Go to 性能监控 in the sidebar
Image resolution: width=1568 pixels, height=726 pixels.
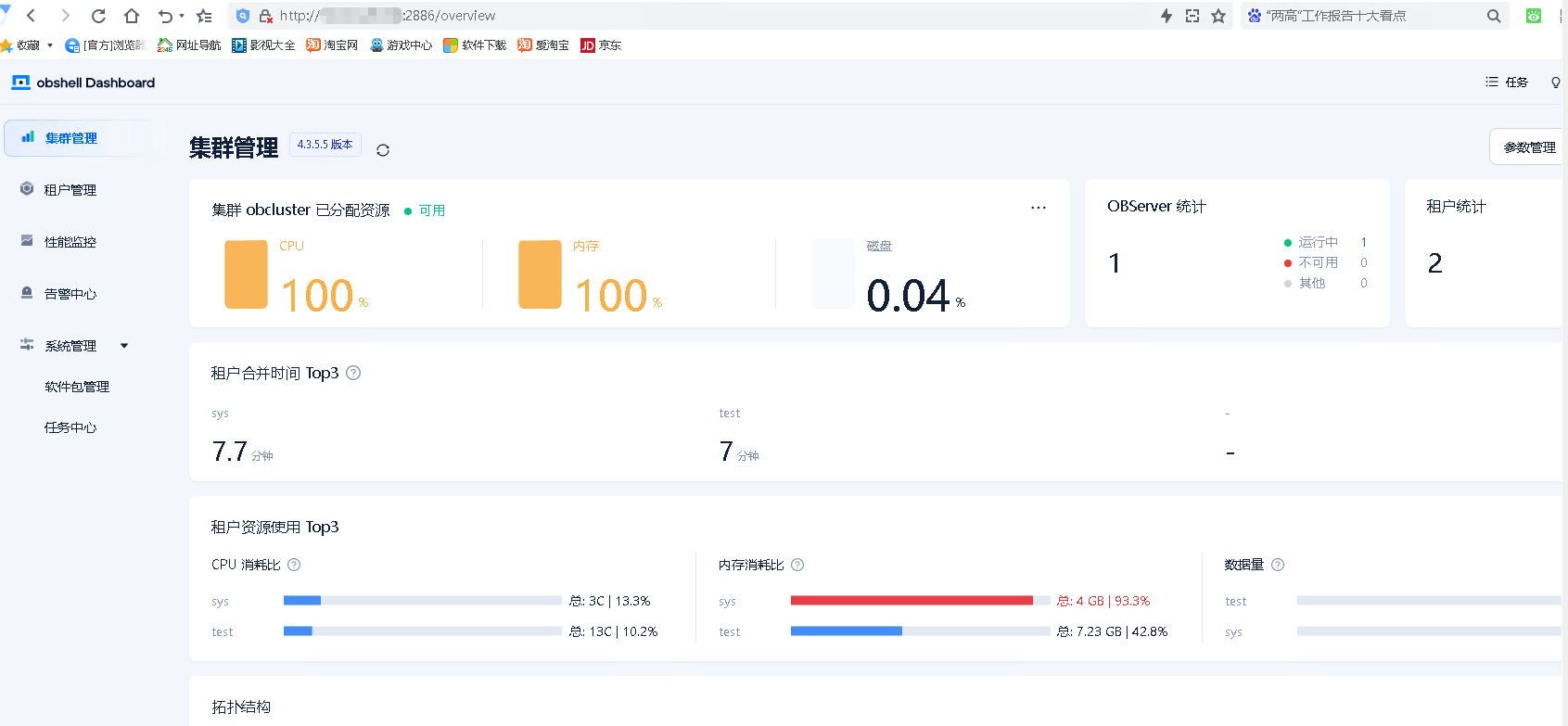pyautogui.click(x=70, y=242)
